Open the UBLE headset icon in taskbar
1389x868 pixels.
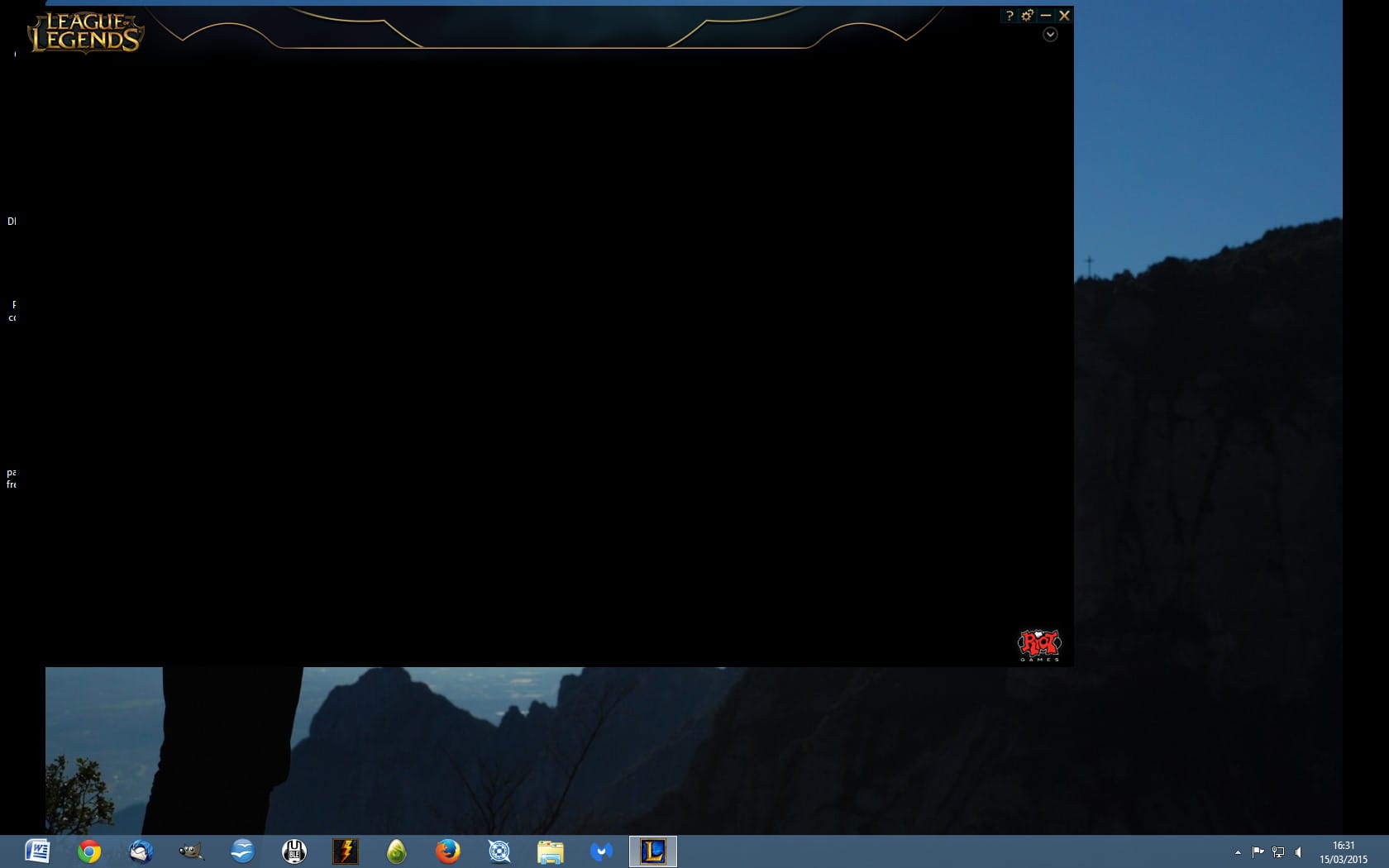pos(294,851)
